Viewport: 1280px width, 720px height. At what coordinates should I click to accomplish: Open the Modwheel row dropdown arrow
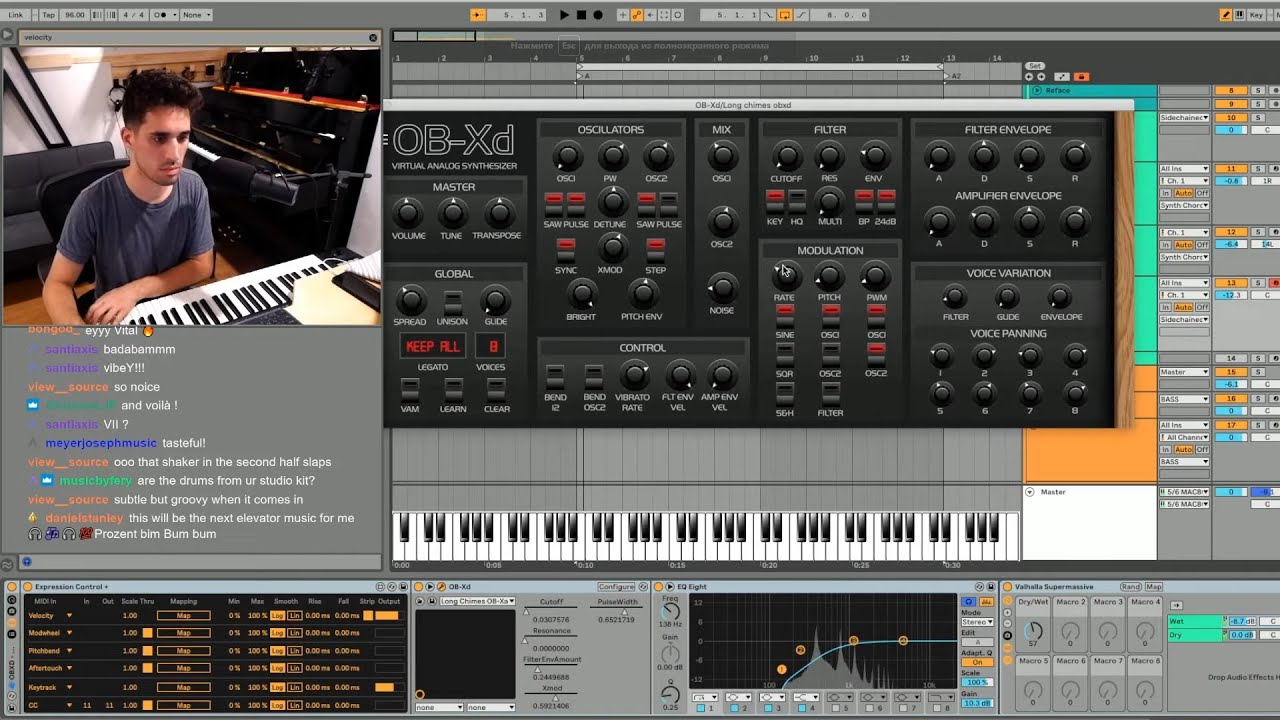point(69,633)
